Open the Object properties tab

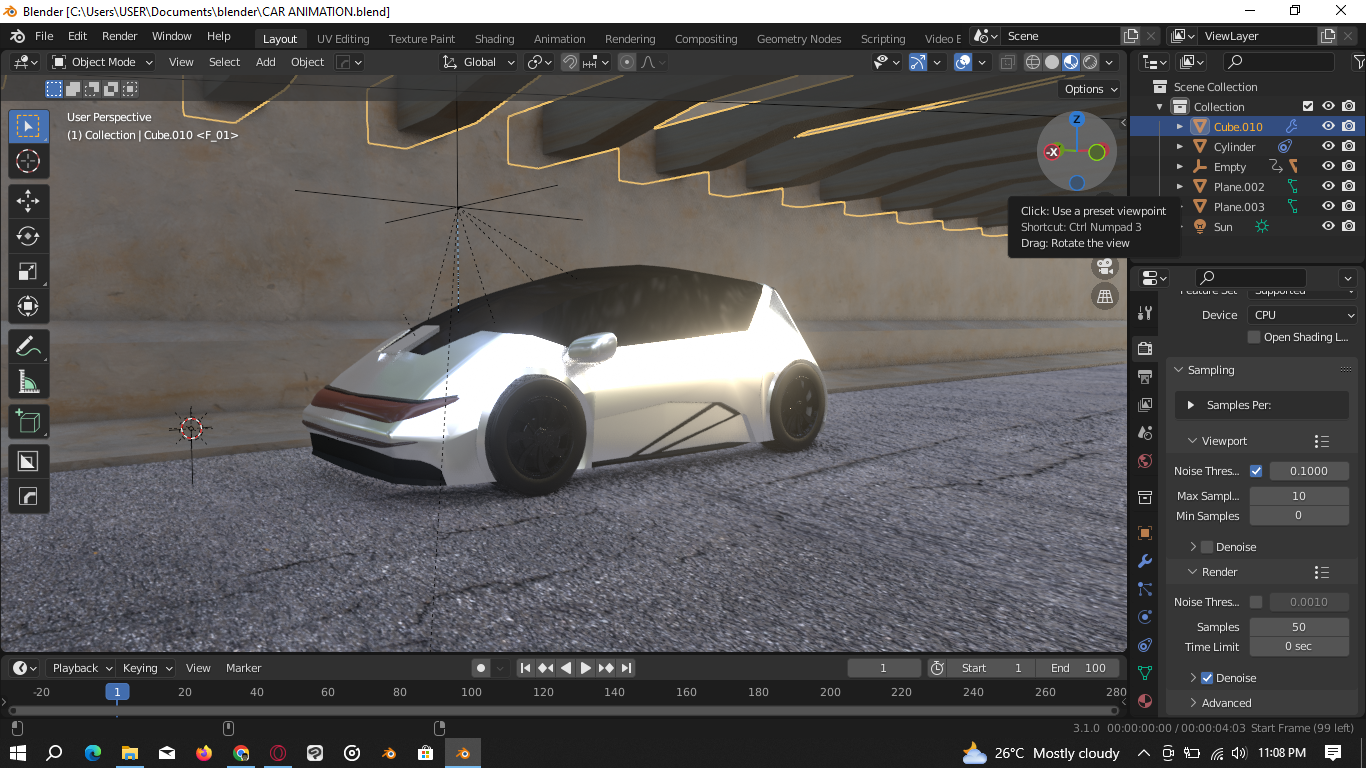(1145, 533)
